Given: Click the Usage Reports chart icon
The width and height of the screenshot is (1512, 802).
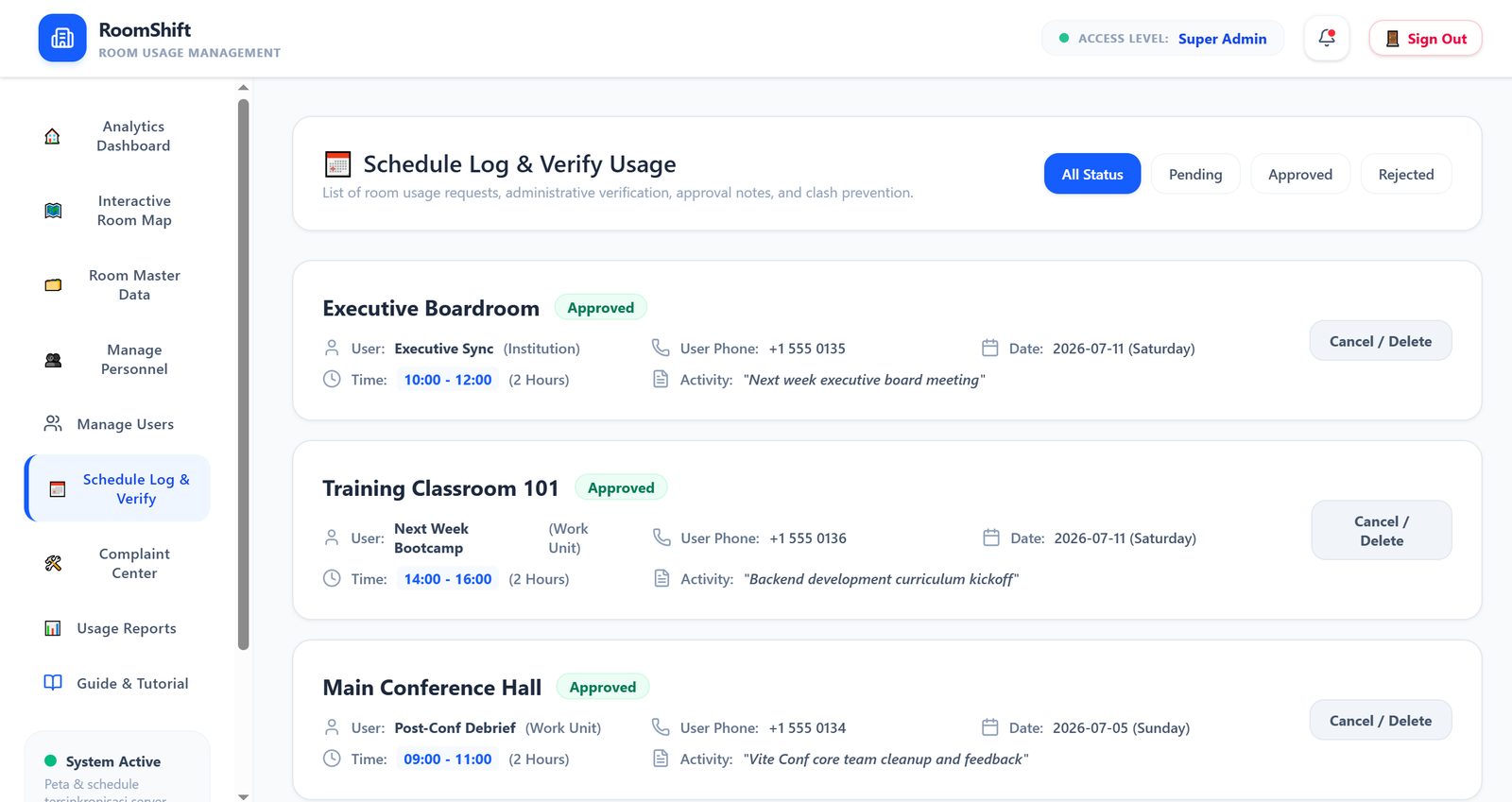Looking at the screenshot, I should coord(53,628).
